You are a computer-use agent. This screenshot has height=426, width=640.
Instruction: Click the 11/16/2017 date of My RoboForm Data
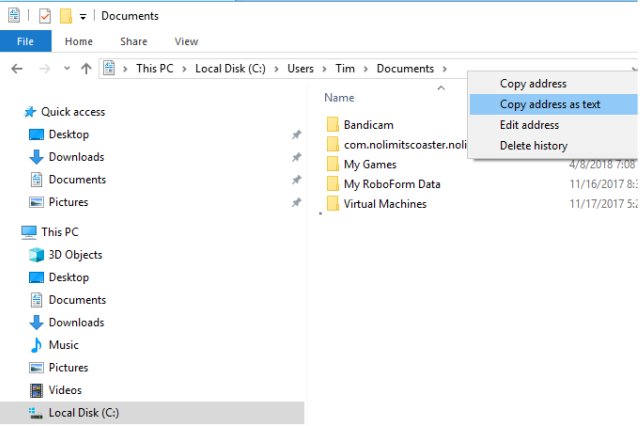point(603,184)
